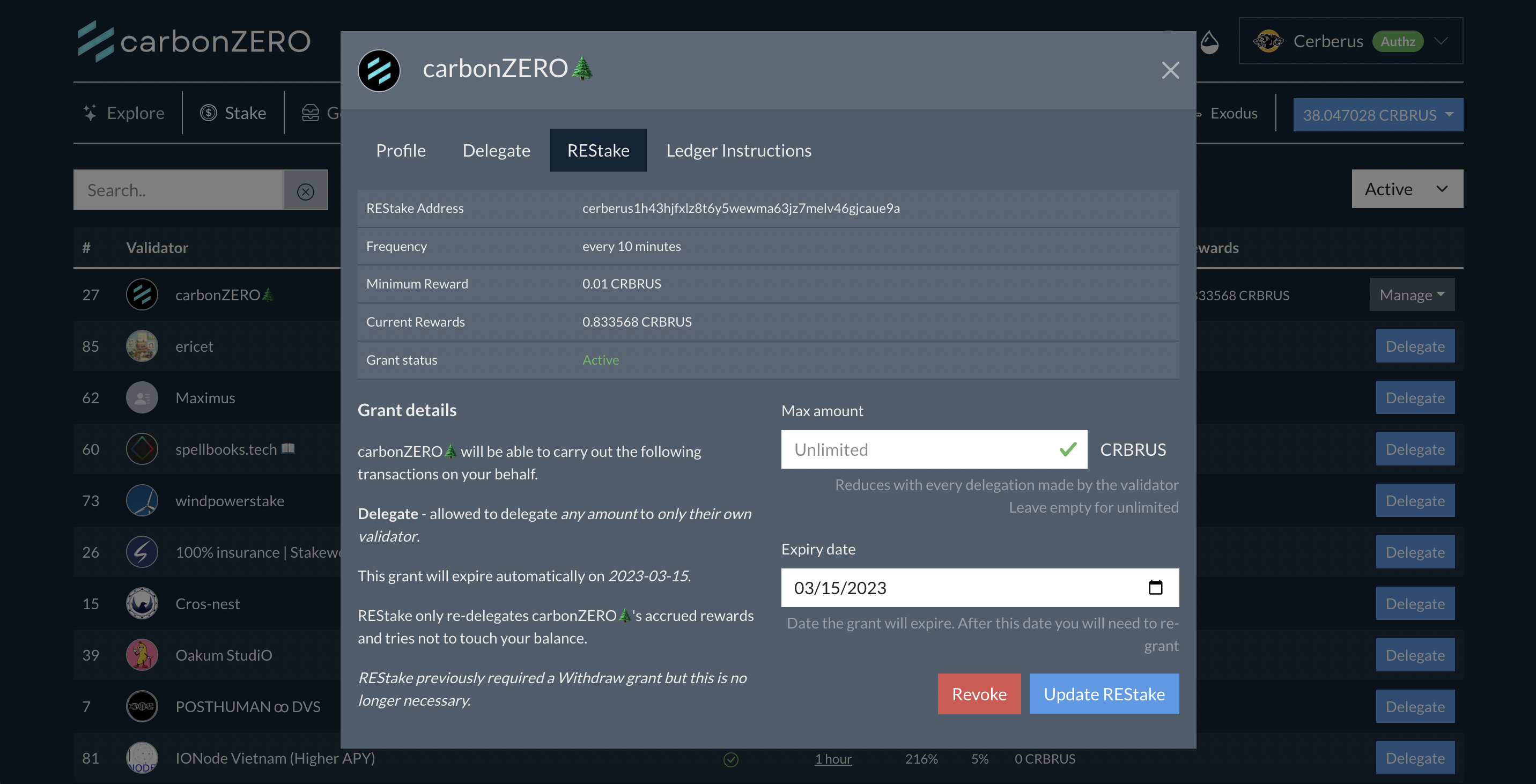
Task: Click the carbonZERO site logo
Action: (194, 41)
